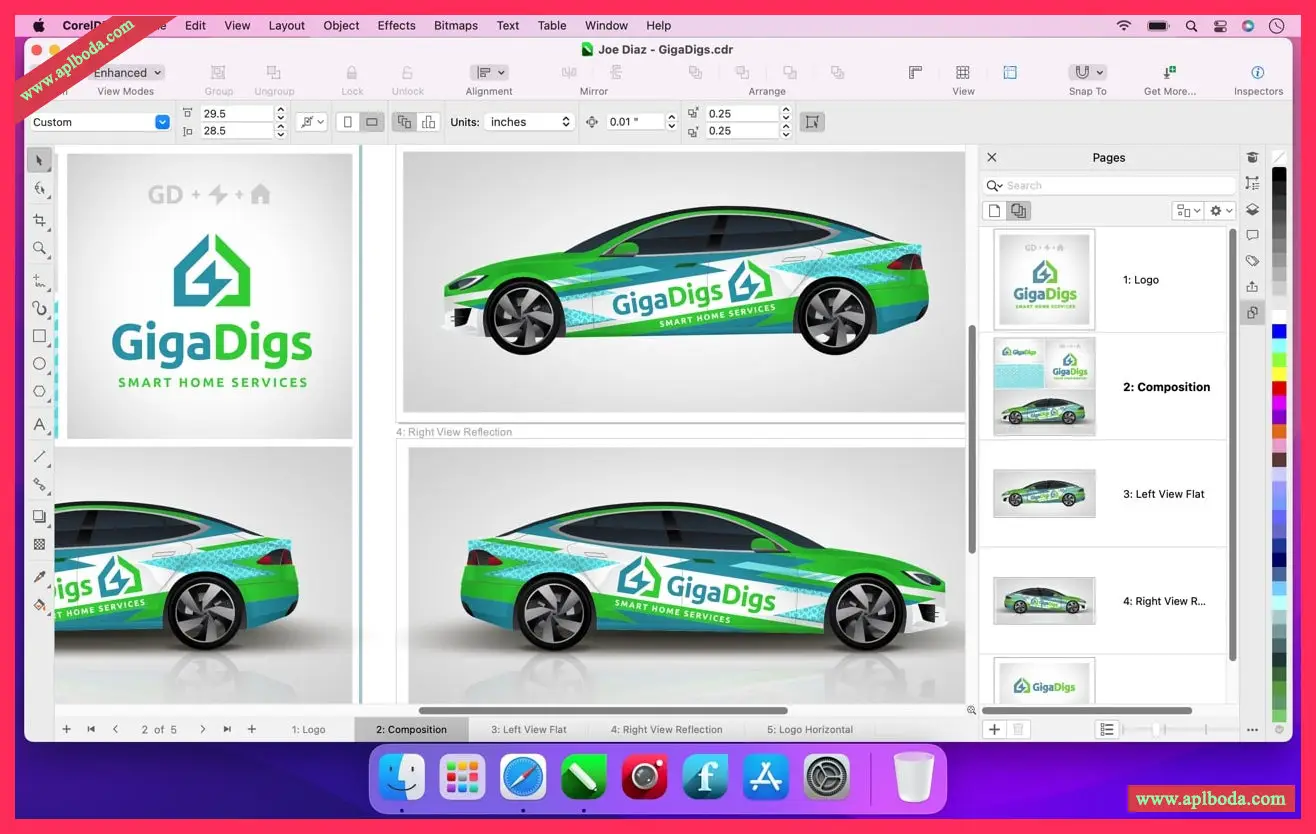1316x834 pixels.
Task: Select the 1: Logo page thumbnail
Action: (1045, 280)
